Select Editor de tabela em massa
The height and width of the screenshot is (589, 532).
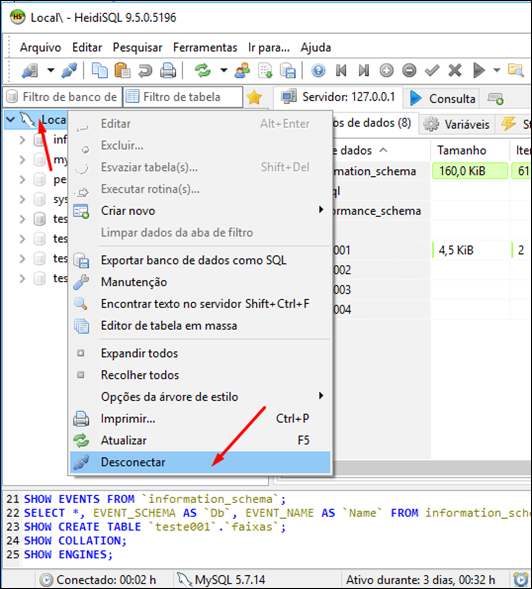(x=200, y=326)
